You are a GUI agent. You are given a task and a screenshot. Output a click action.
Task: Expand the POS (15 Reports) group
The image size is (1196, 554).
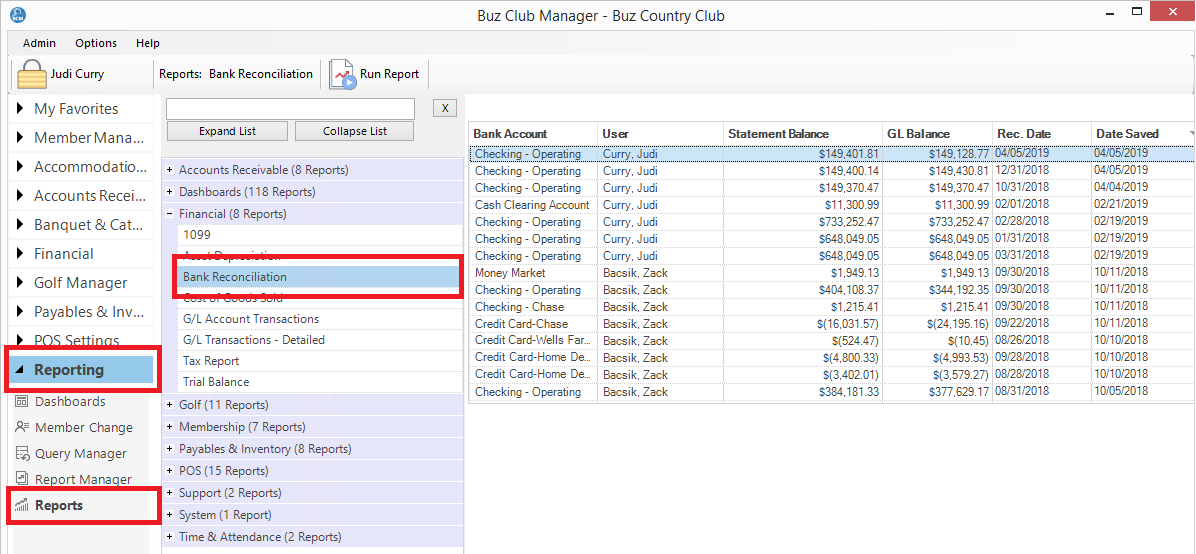point(170,471)
